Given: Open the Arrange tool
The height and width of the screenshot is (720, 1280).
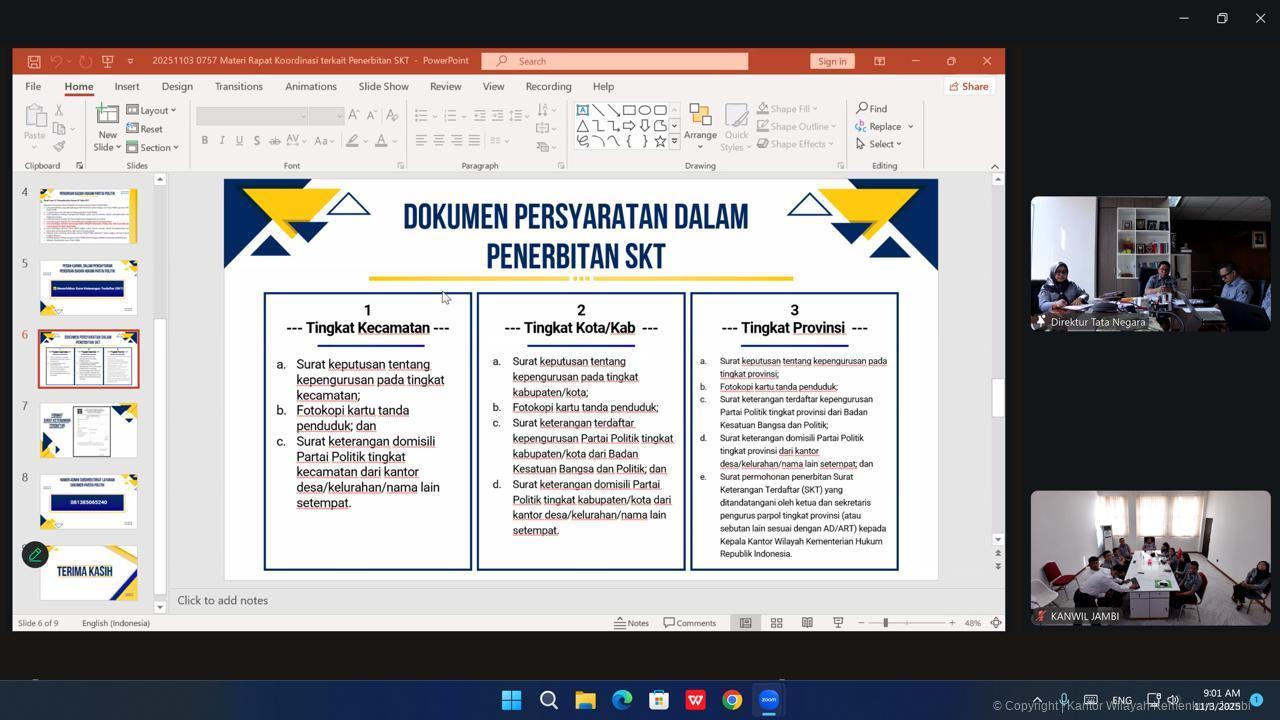Looking at the screenshot, I should 700,126.
